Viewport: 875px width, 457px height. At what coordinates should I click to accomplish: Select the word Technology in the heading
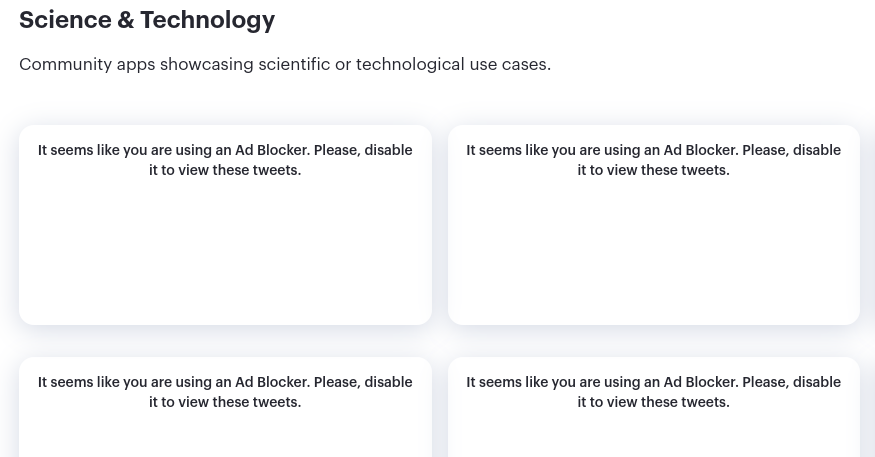208,20
